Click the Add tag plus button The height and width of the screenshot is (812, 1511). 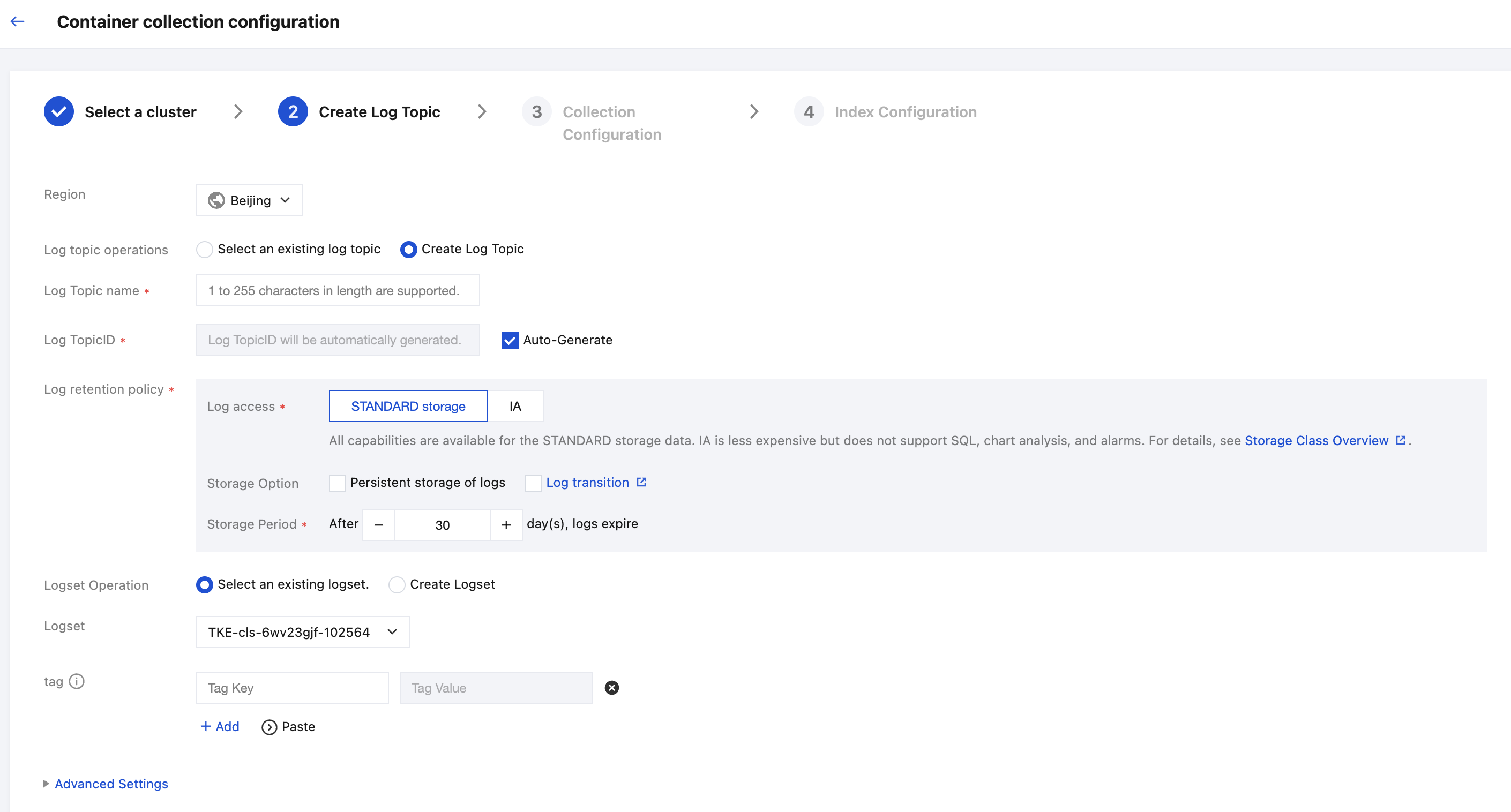[219, 726]
